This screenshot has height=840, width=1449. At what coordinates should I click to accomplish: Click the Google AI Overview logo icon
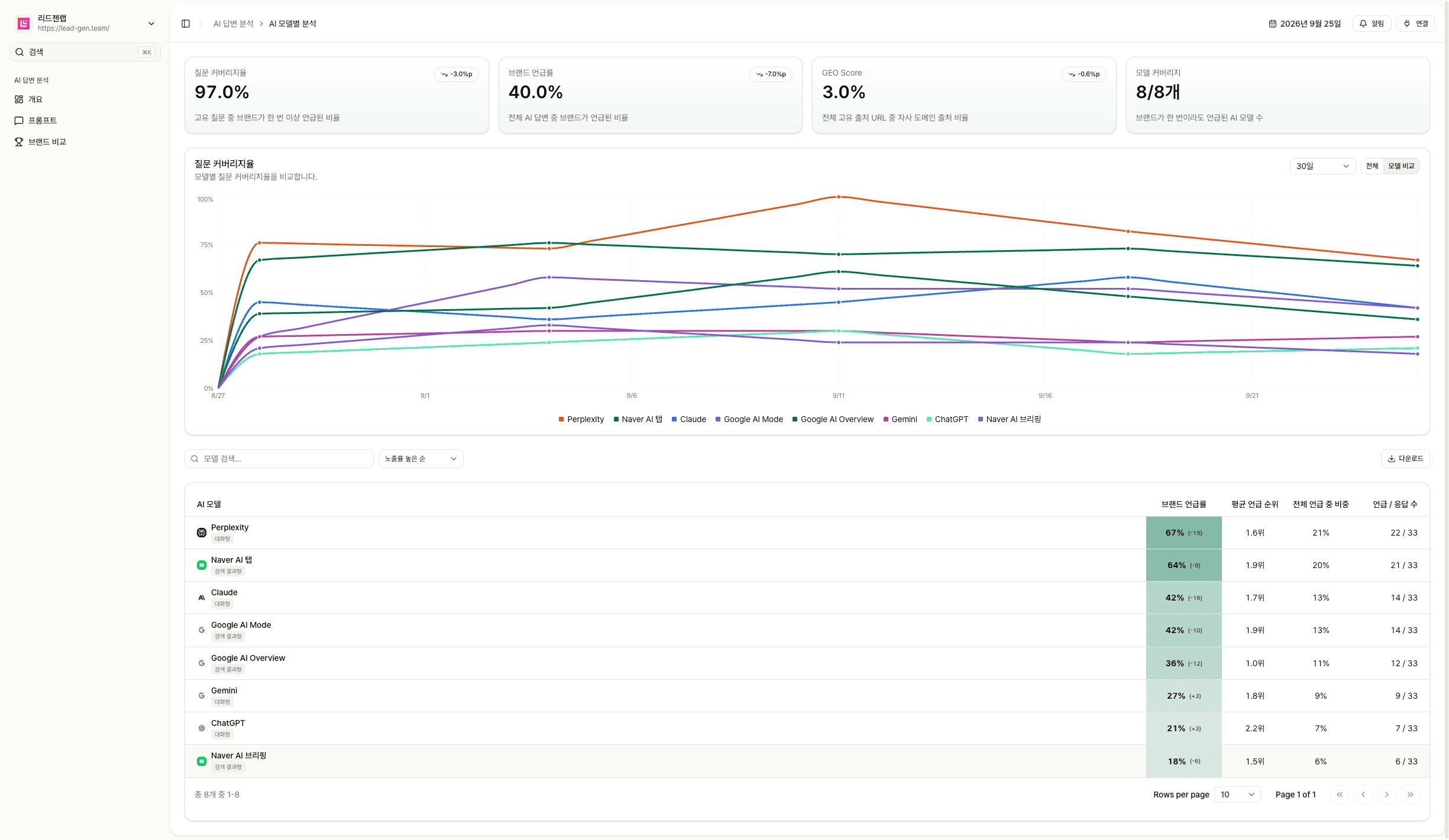202,663
